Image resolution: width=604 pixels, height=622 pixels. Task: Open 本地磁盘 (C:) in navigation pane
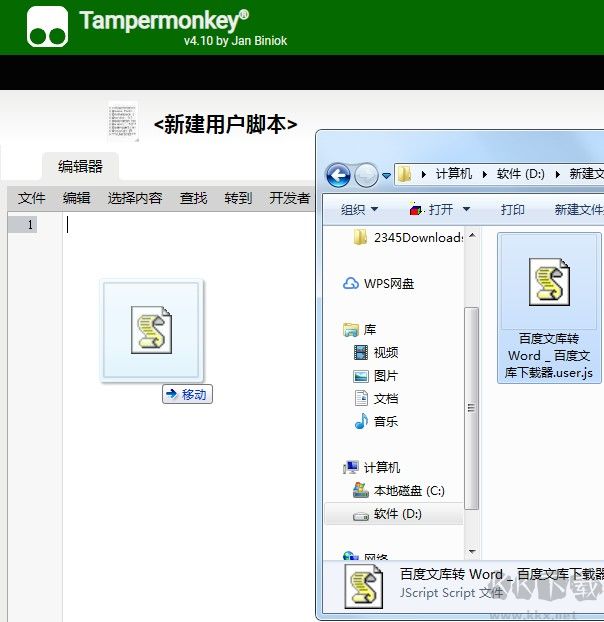pos(399,491)
